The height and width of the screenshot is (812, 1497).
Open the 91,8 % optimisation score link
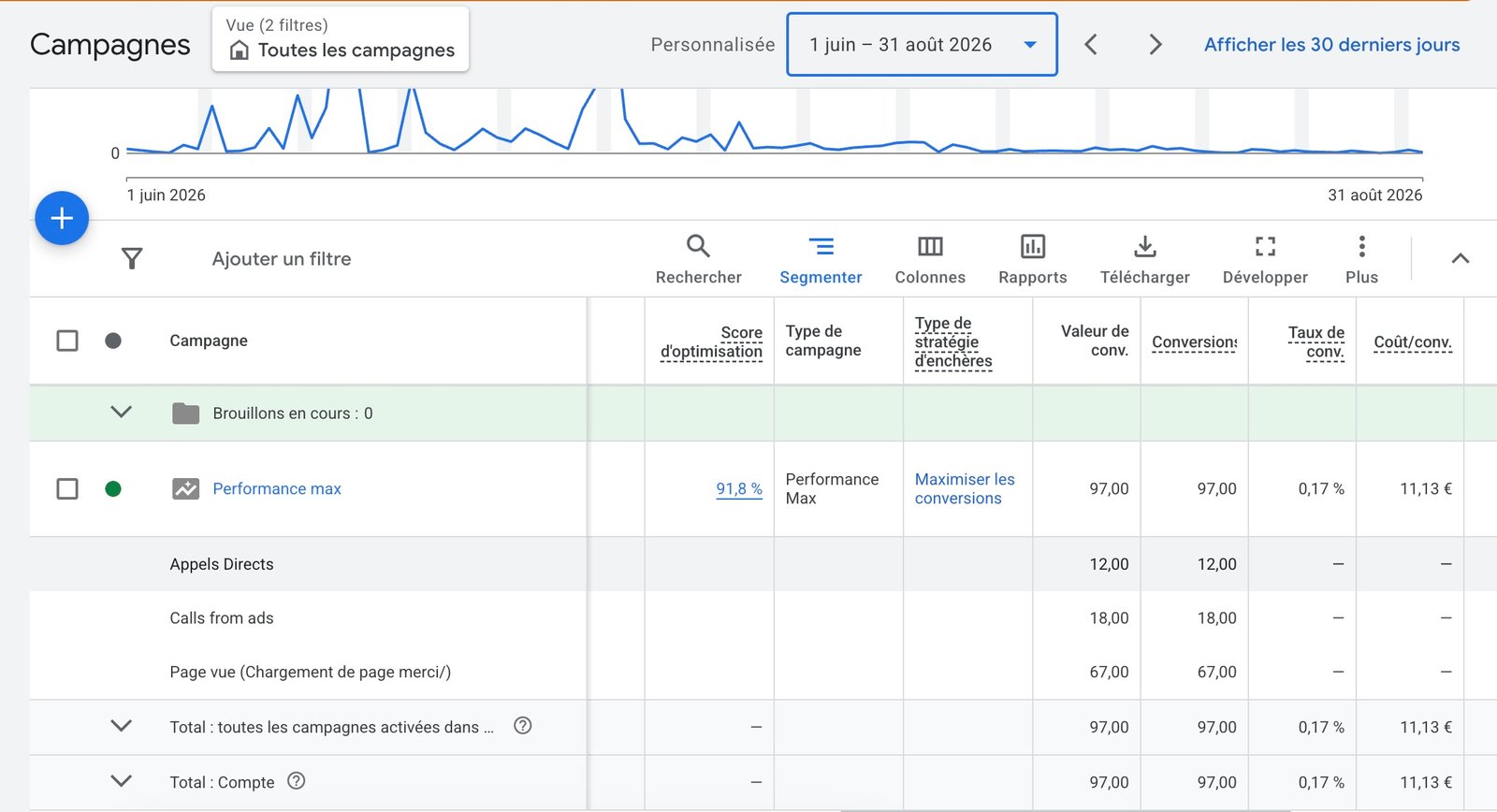pyautogui.click(x=739, y=488)
